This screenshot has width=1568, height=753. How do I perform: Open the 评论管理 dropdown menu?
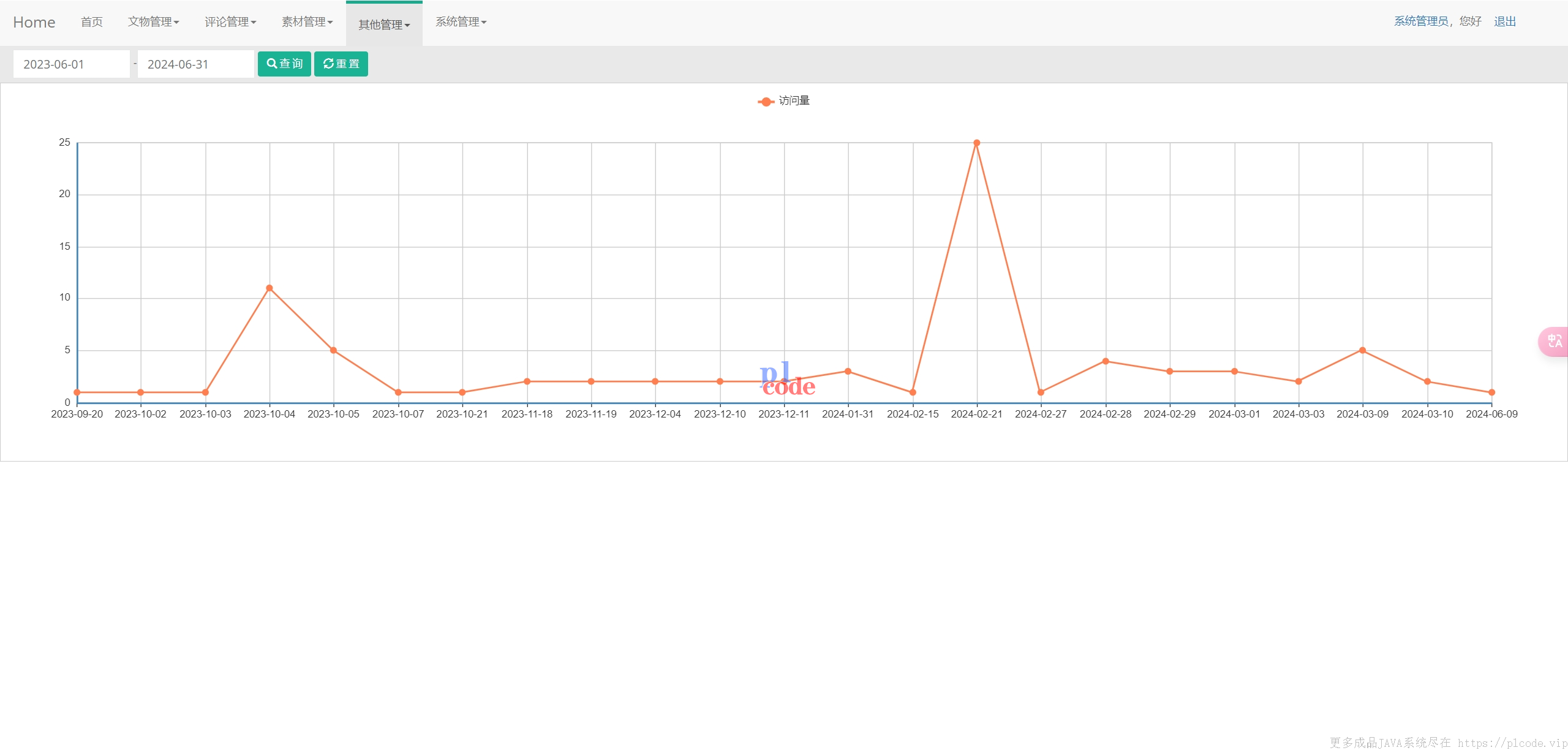click(230, 22)
